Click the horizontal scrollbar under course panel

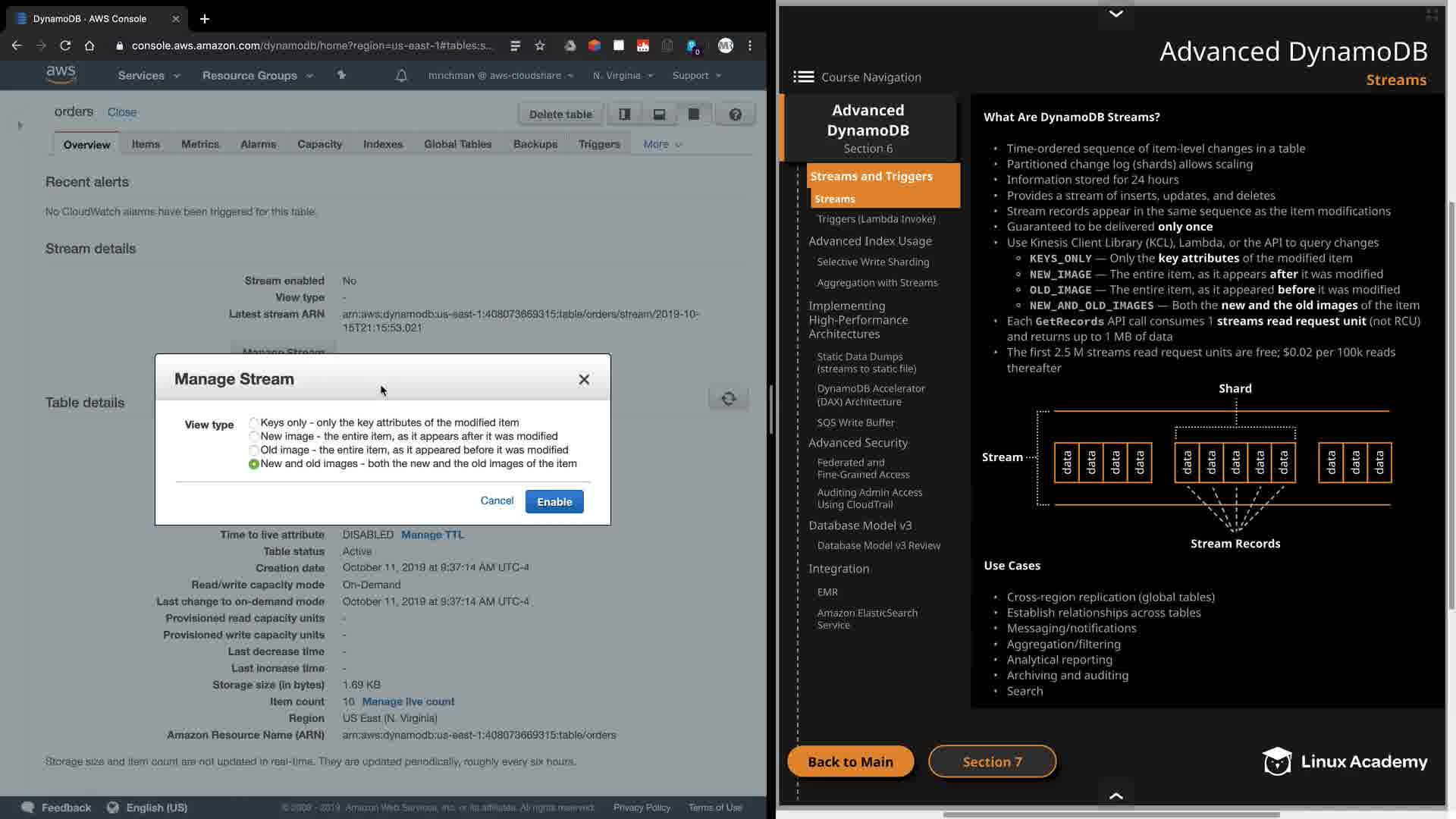coord(1111,814)
